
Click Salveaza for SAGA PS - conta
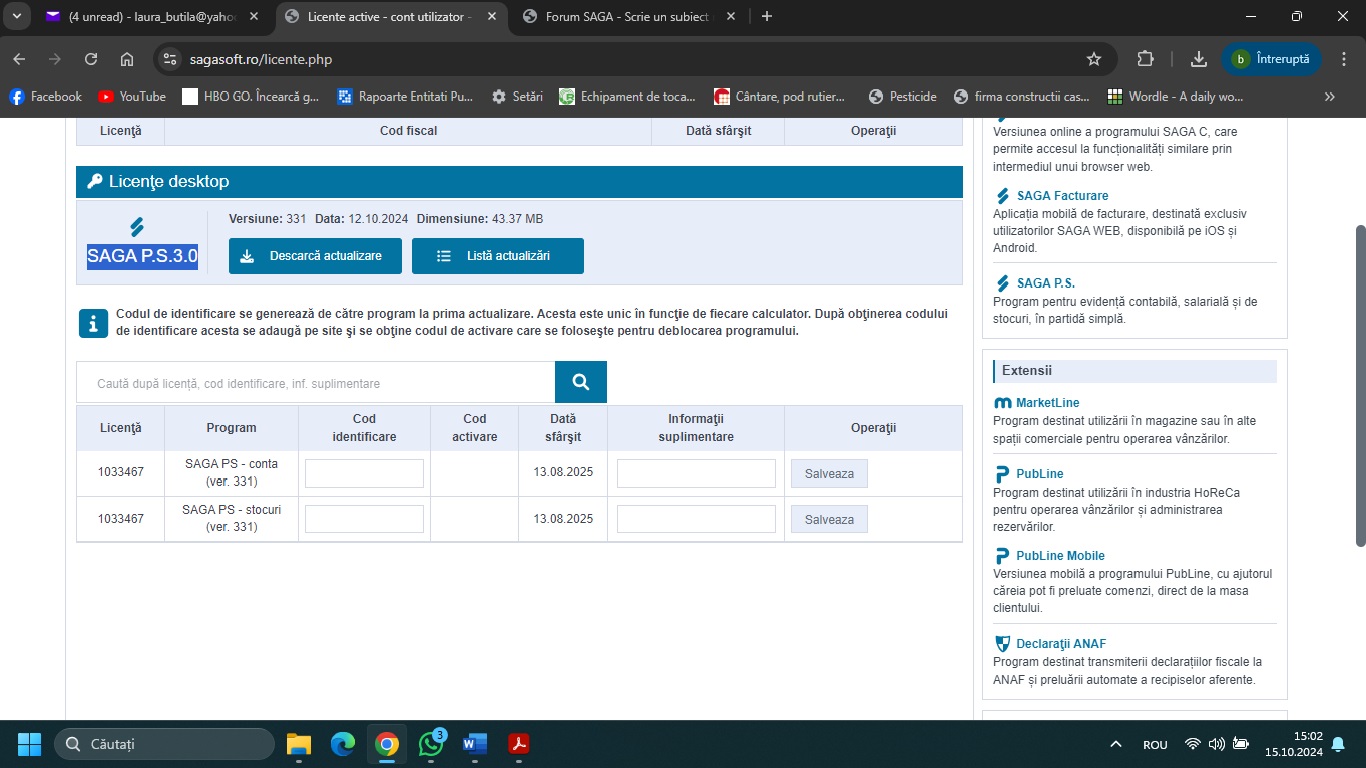(829, 474)
